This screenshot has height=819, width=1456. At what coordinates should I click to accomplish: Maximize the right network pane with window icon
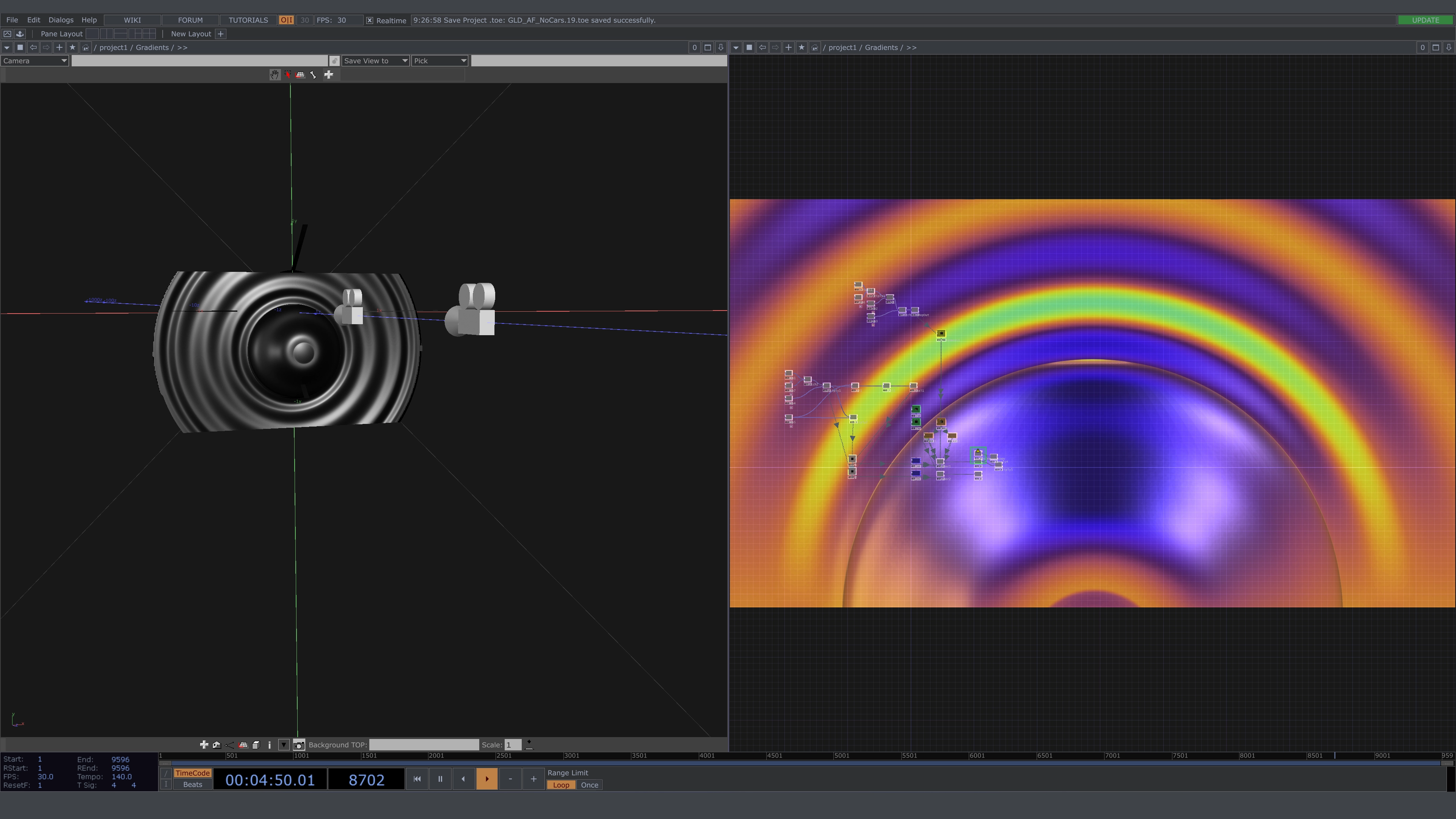(x=1436, y=47)
